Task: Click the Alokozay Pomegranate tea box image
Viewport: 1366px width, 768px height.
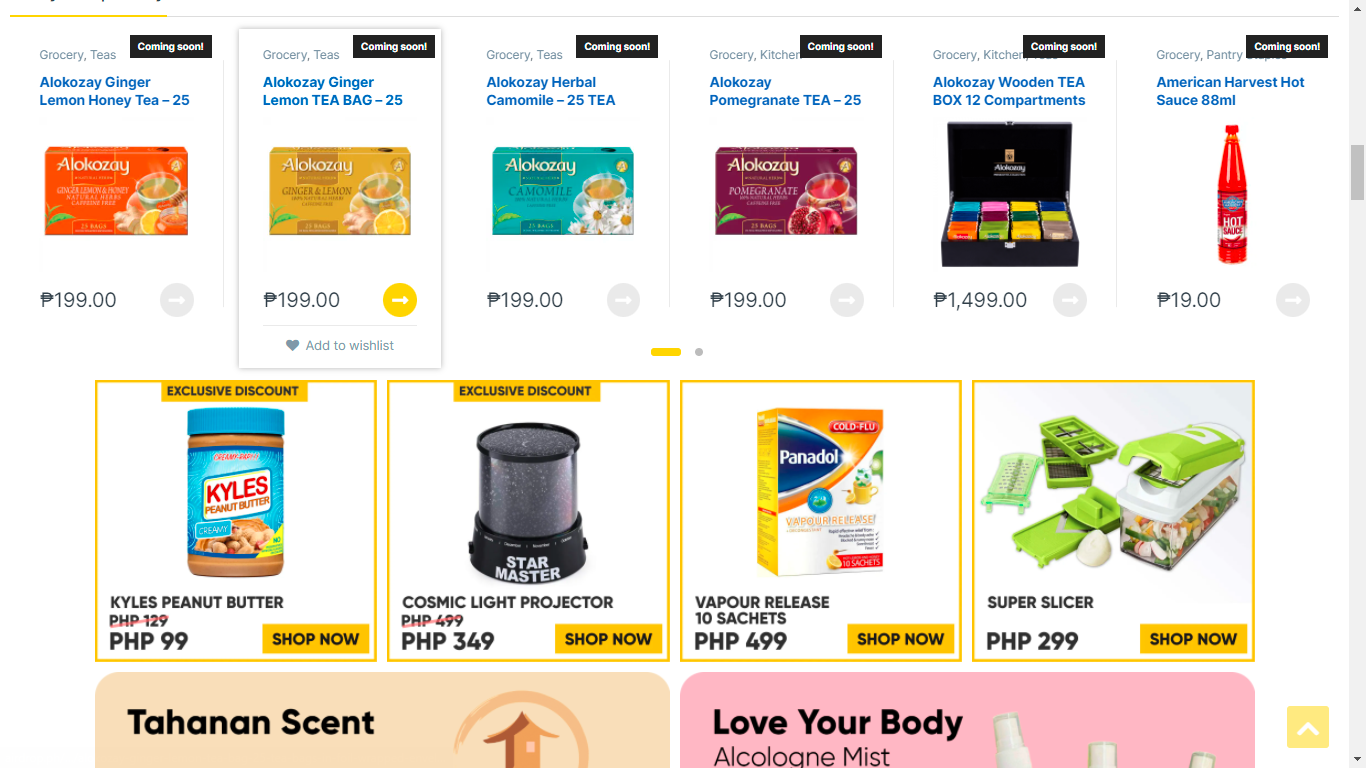Action: pos(786,191)
